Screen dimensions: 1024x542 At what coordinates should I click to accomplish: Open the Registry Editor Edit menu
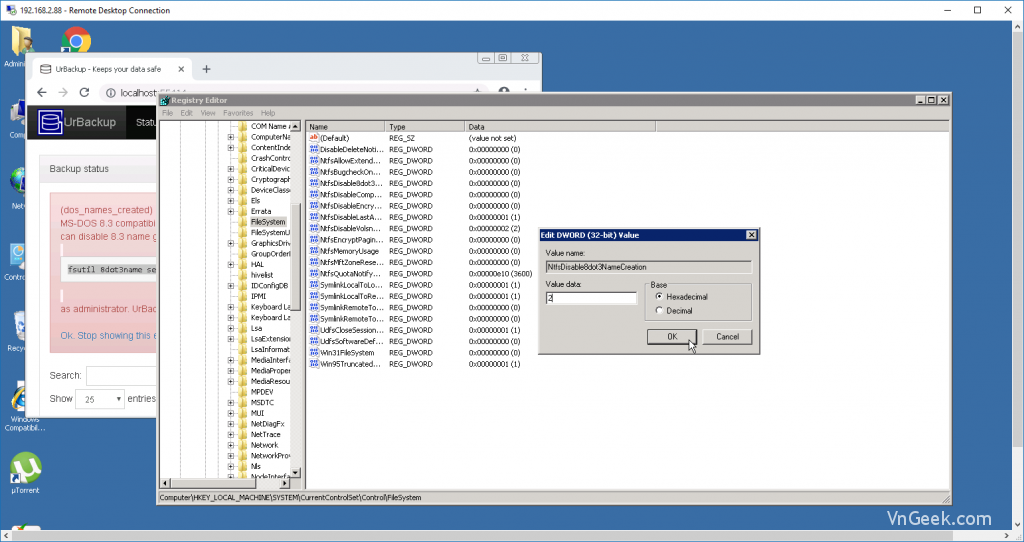tap(187, 113)
